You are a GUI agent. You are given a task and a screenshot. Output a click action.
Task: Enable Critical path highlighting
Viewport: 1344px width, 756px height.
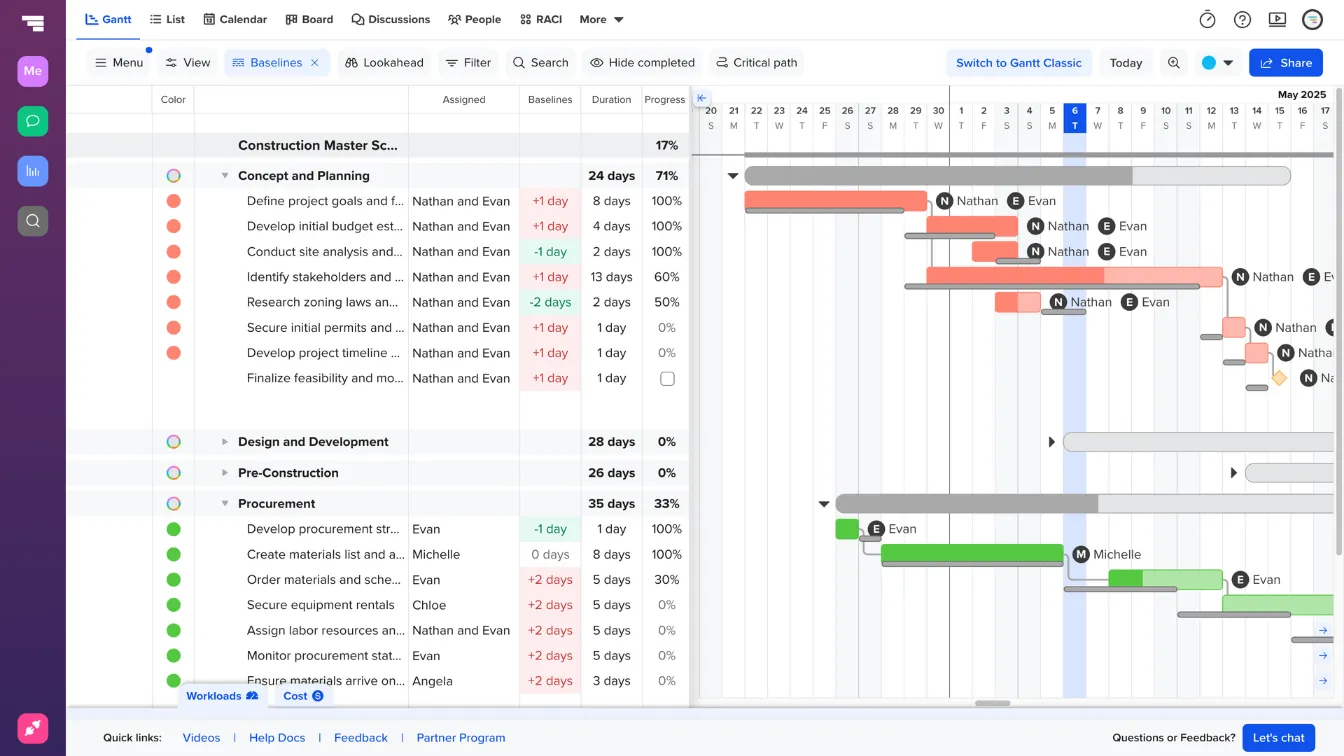(x=757, y=62)
